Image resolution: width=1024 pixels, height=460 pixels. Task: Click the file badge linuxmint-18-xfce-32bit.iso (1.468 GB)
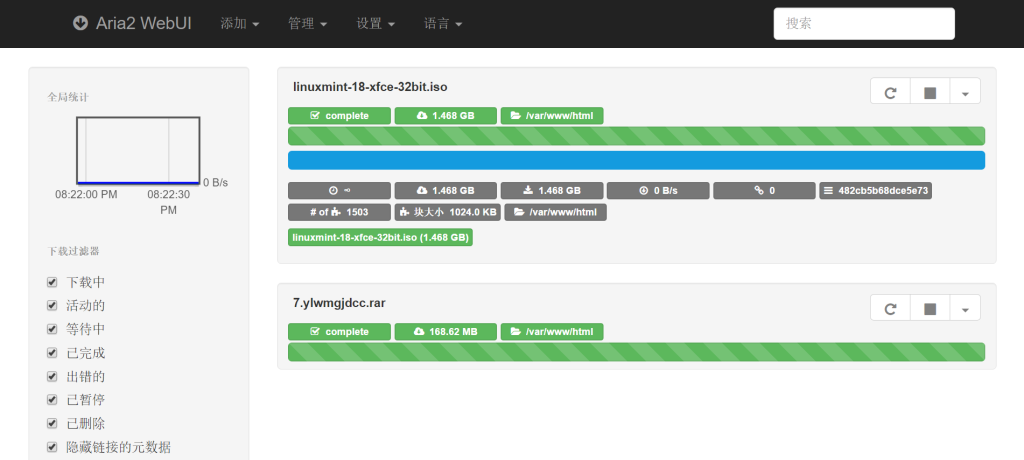click(380, 238)
